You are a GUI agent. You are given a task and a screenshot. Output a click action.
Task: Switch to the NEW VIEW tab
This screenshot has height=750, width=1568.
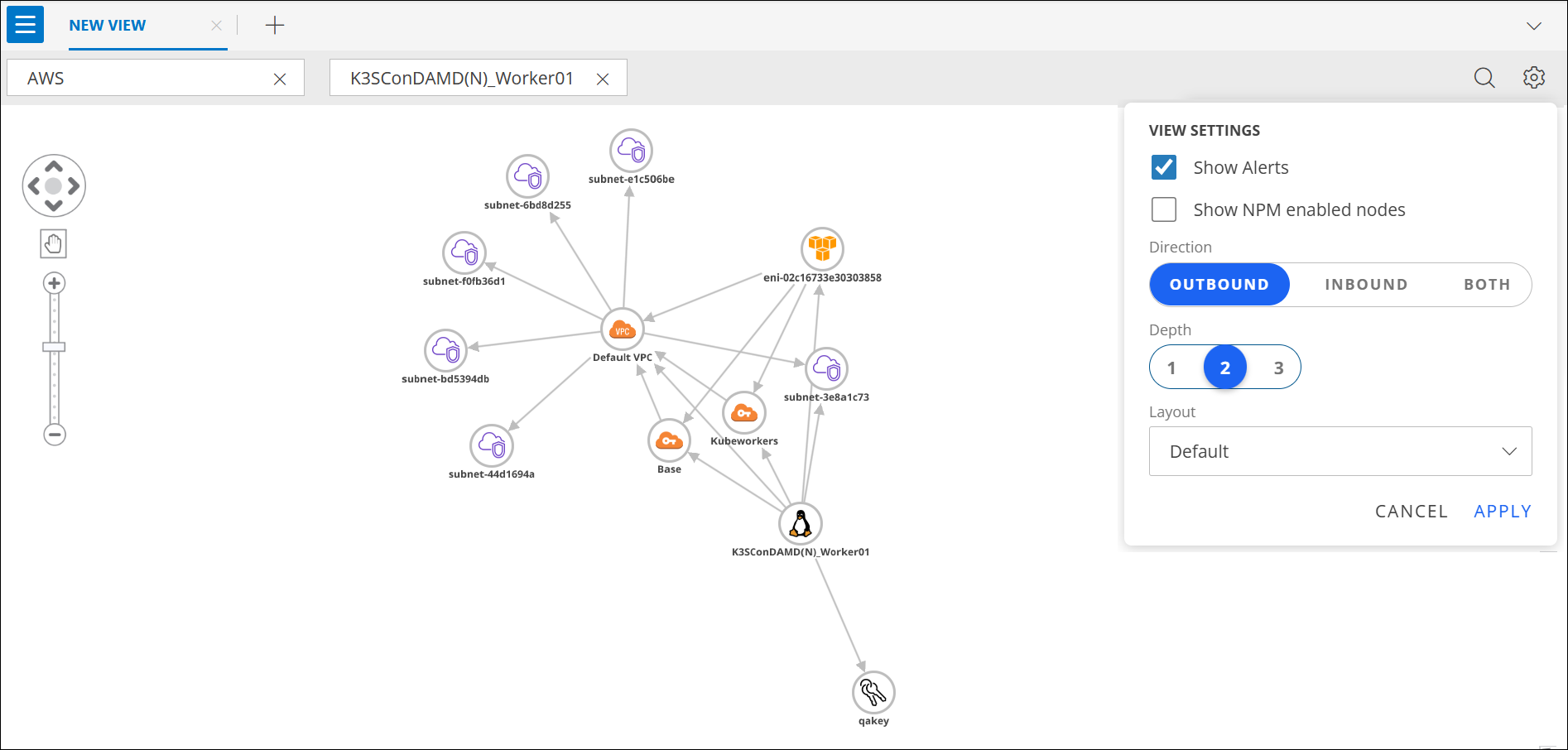click(x=108, y=26)
